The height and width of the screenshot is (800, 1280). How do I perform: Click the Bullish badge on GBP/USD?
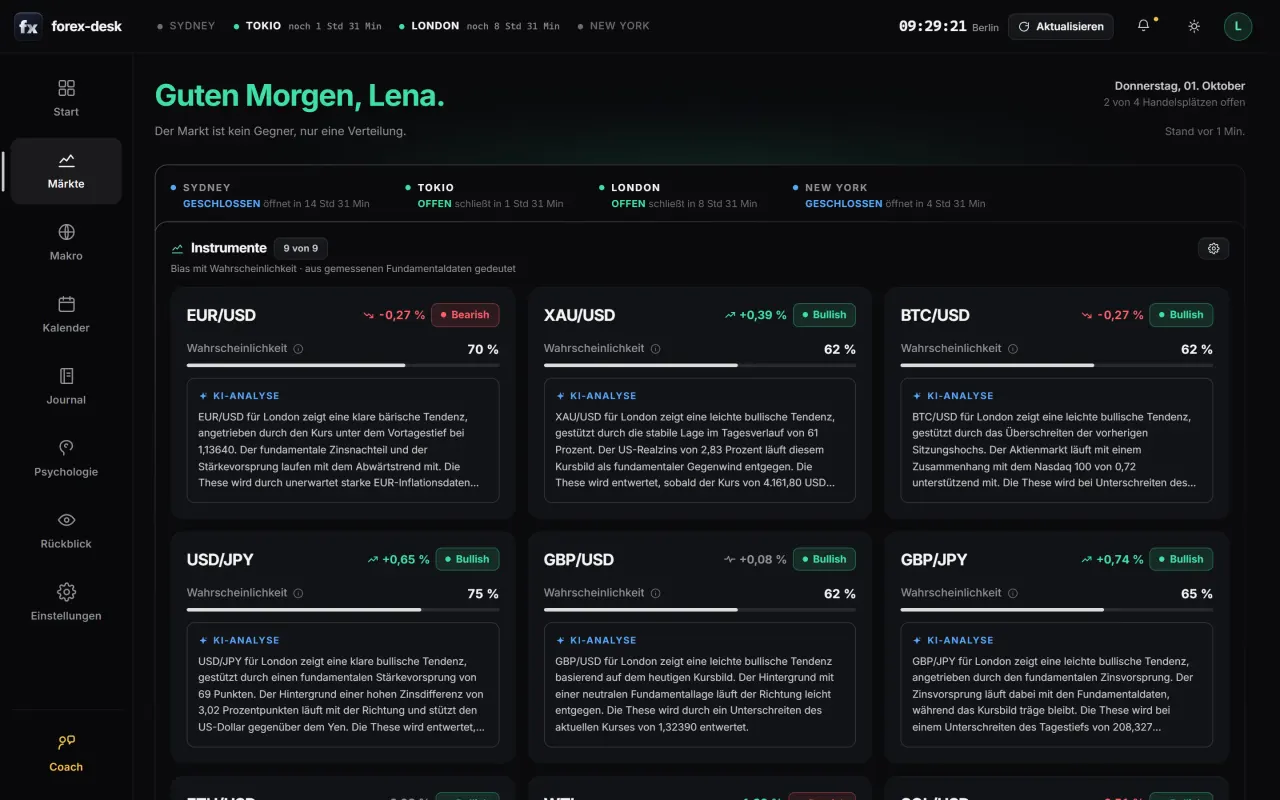pyautogui.click(x=824, y=559)
